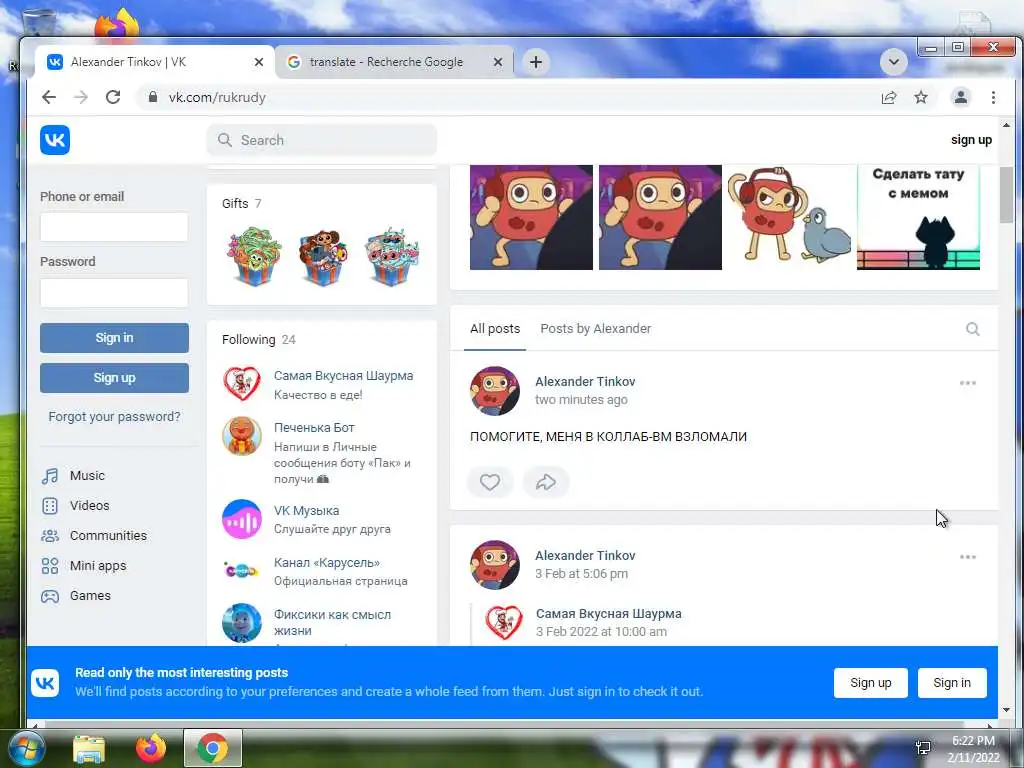Screen dimensions: 1024x768
Task: Open Печенька Бот community link
Action: click(x=314, y=428)
